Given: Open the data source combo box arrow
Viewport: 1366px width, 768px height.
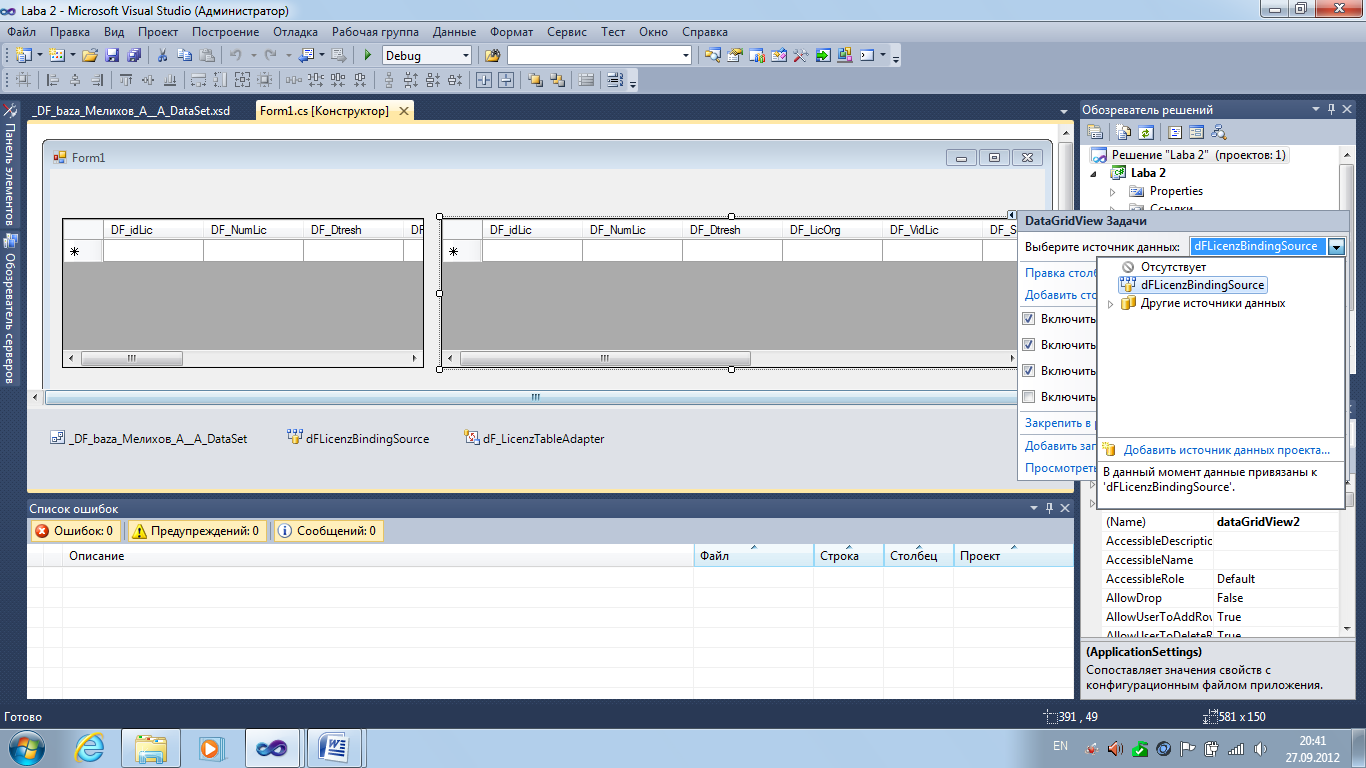Looking at the screenshot, I should [1336, 246].
